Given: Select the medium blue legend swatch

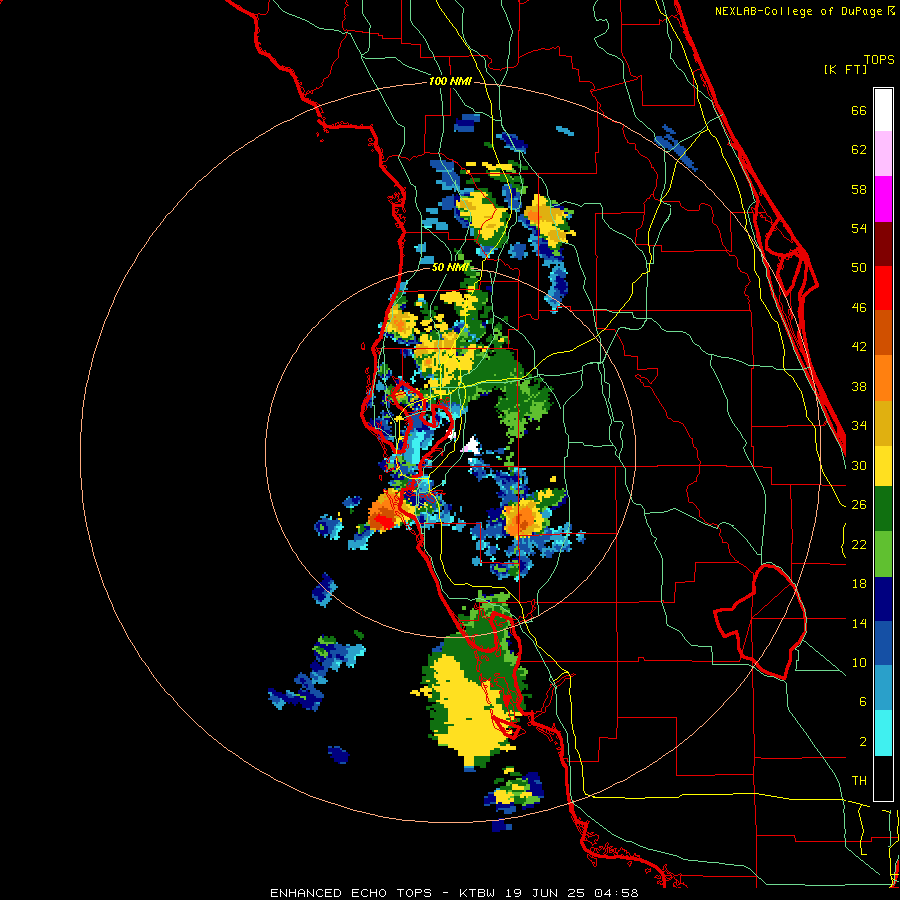Looking at the screenshot, I should (883, 644).
